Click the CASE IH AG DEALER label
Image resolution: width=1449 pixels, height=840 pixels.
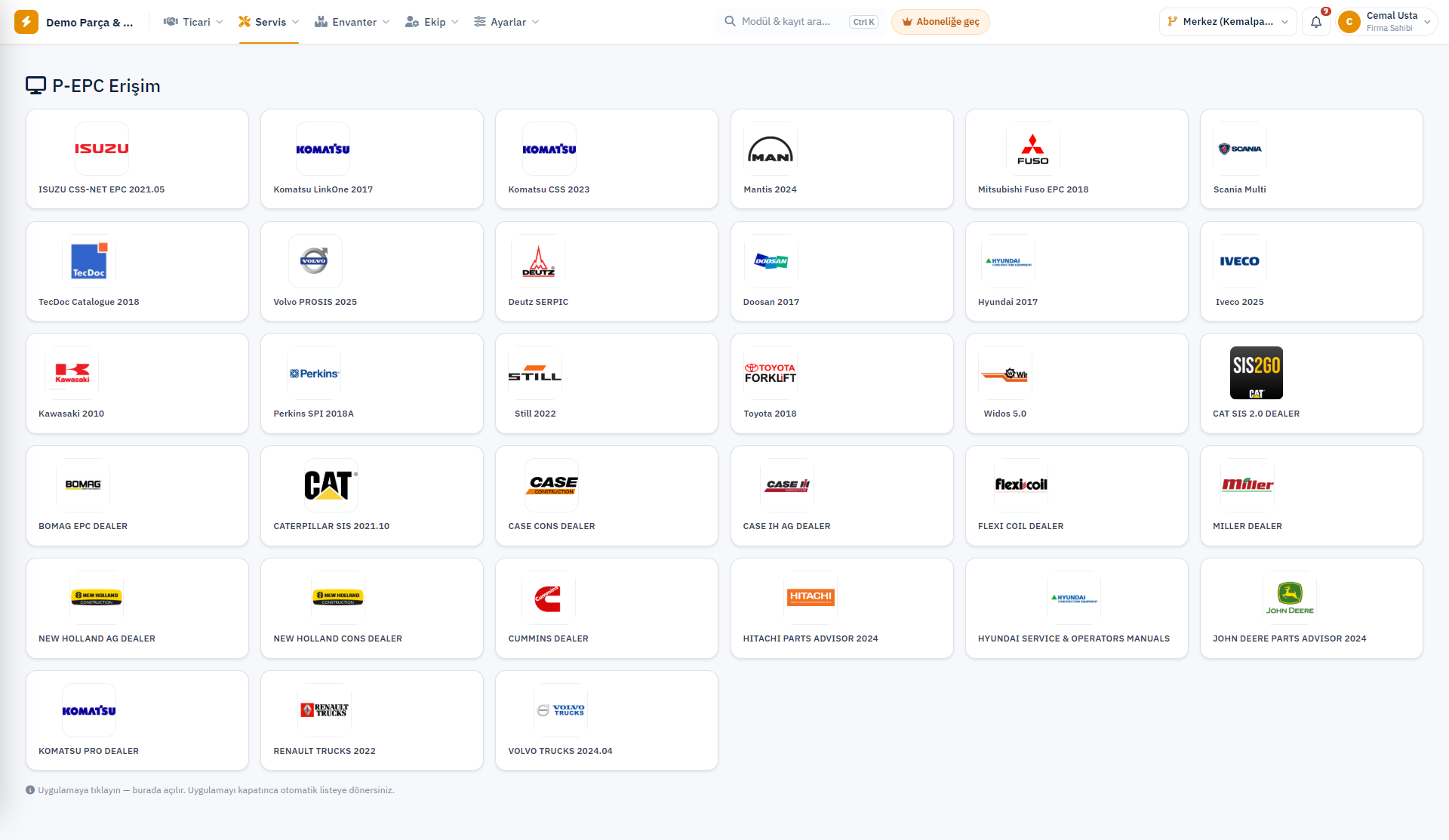787,526
